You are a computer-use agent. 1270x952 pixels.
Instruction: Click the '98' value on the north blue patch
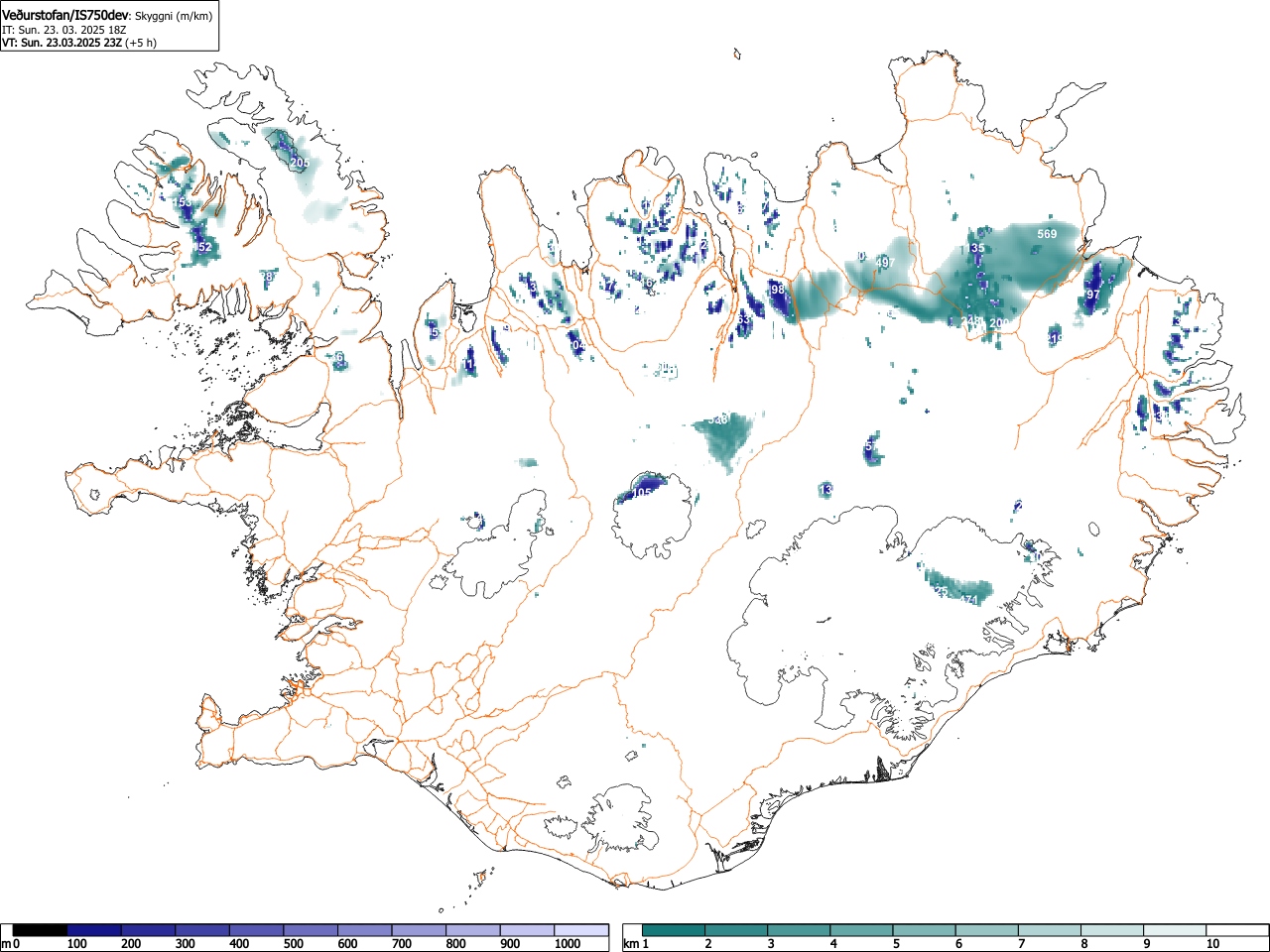point(777,290)
